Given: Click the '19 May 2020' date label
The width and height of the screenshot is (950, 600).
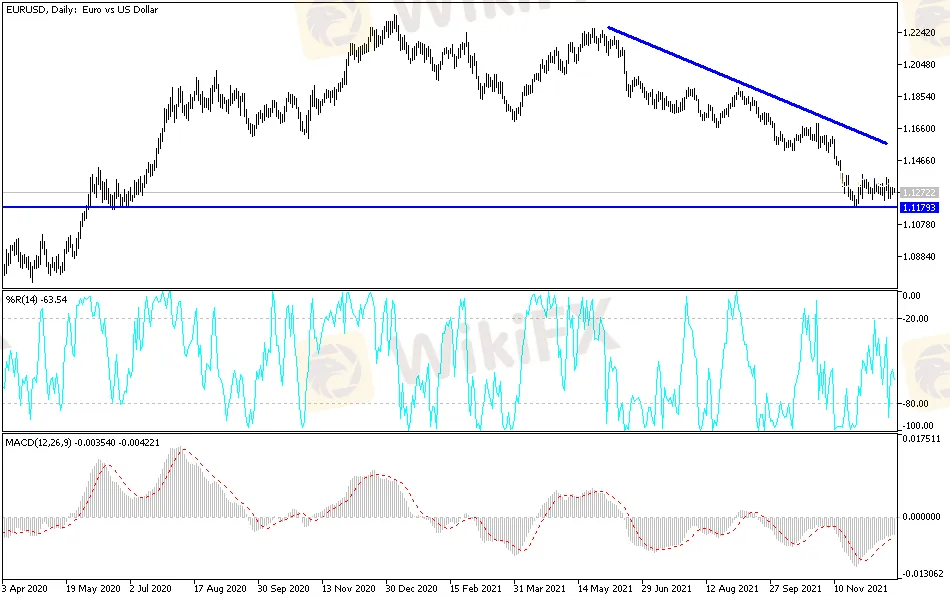Looking at the screenshot, I should (93, 588).
